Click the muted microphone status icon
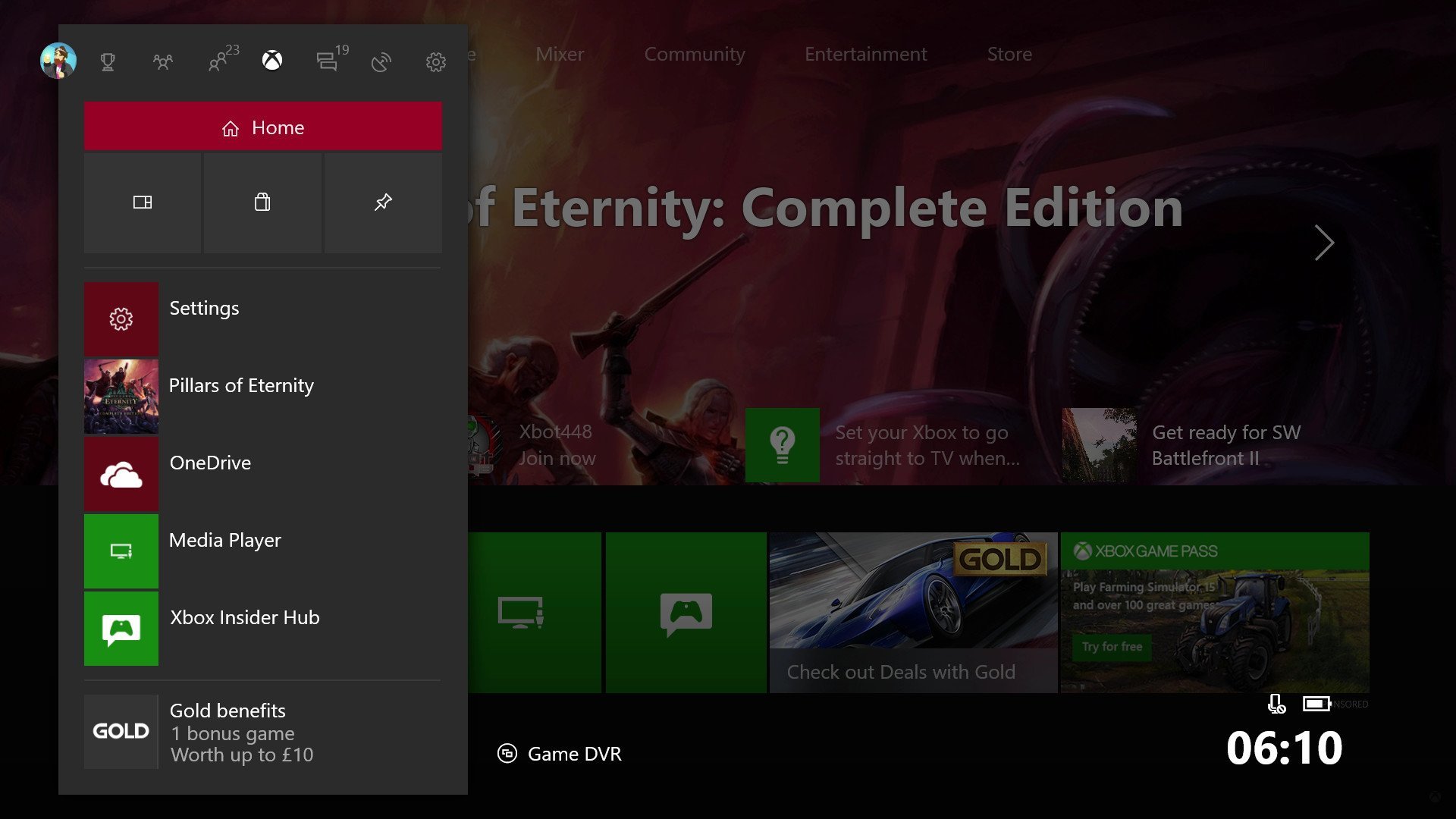 pos(1276,704)
